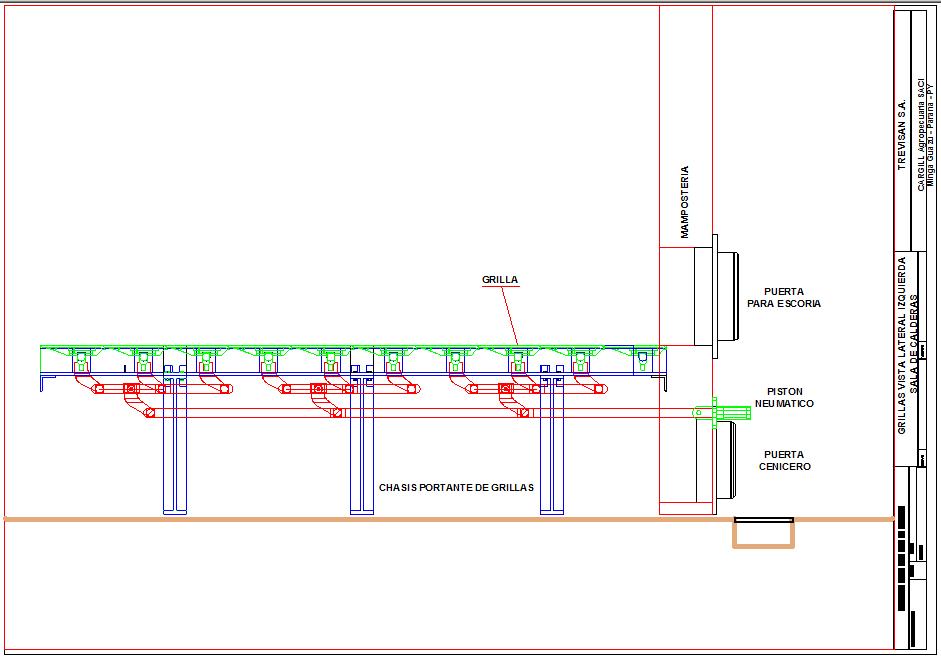This screenshot has height=658, width=941.
Task: Select the MAMPOSTERIA vertical label
Action: coord(685,202)
